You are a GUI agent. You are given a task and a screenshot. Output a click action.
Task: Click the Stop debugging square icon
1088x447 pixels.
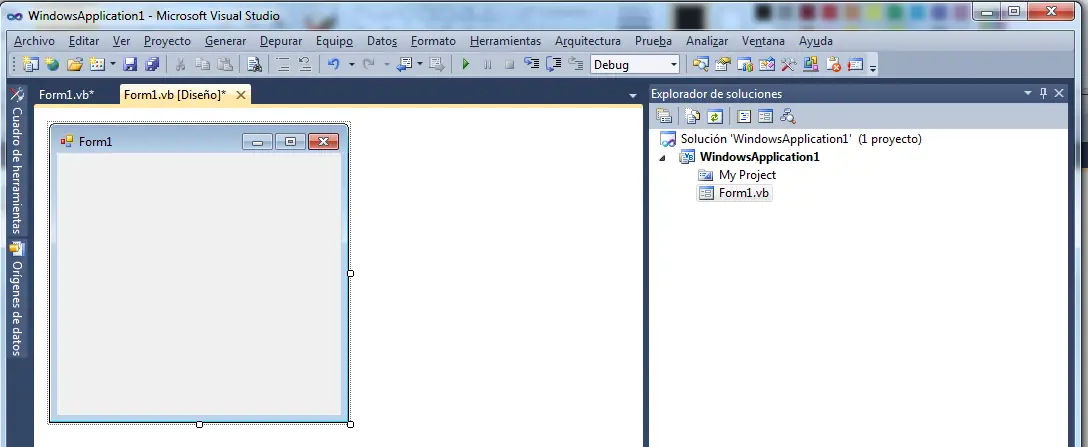pos(510,65)
